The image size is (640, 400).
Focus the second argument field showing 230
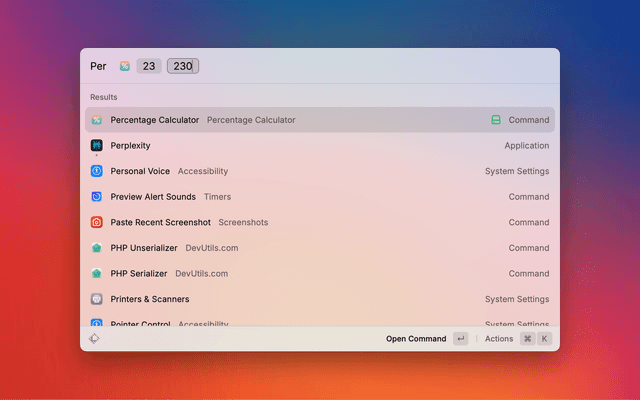183,66
